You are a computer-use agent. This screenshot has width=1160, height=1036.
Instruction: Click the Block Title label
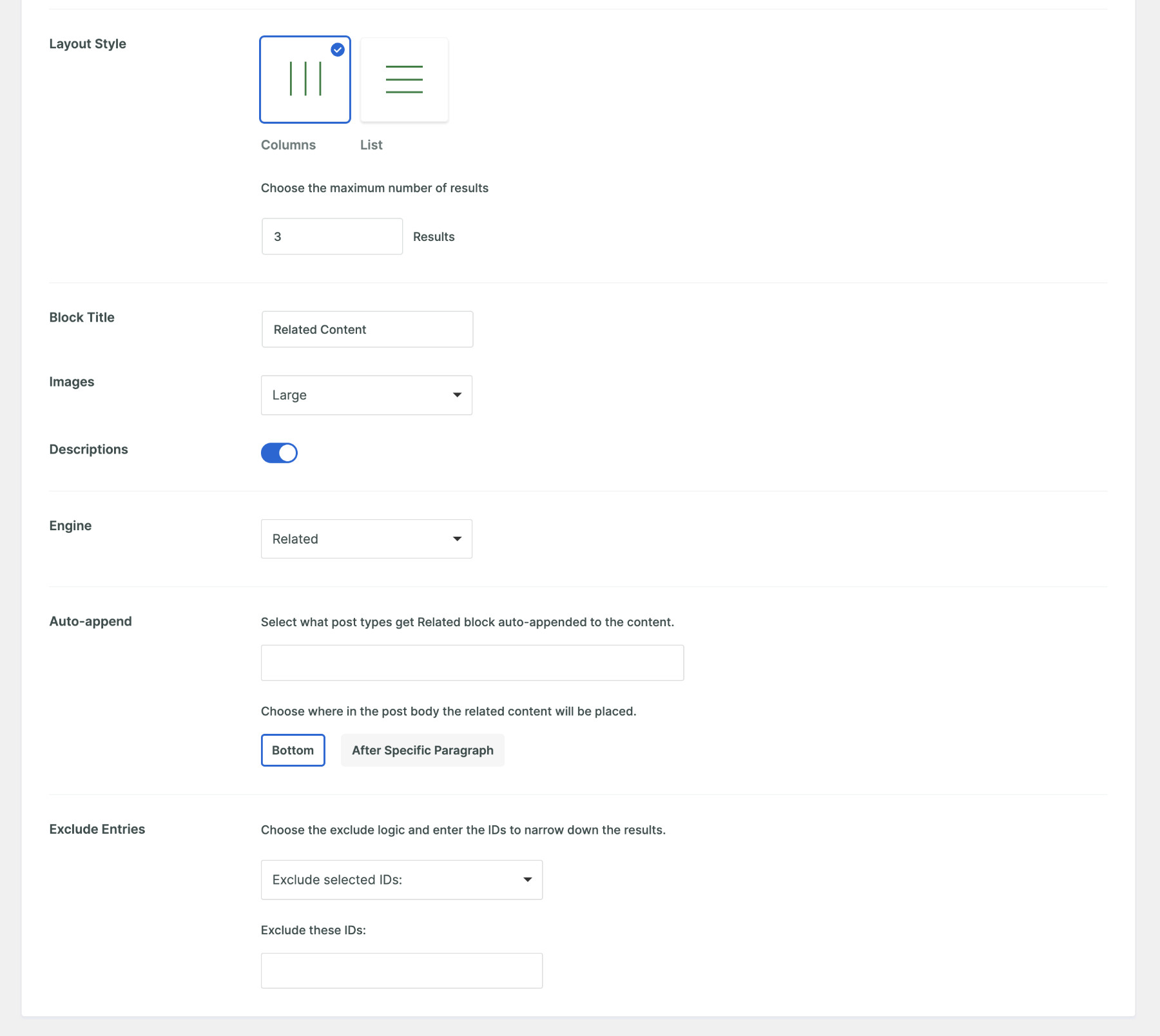pos(82,317)
